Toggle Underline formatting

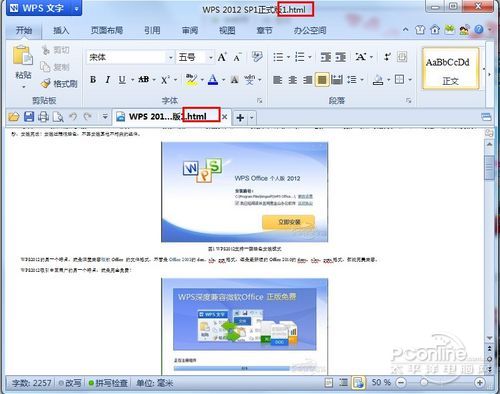pos(122,80)
